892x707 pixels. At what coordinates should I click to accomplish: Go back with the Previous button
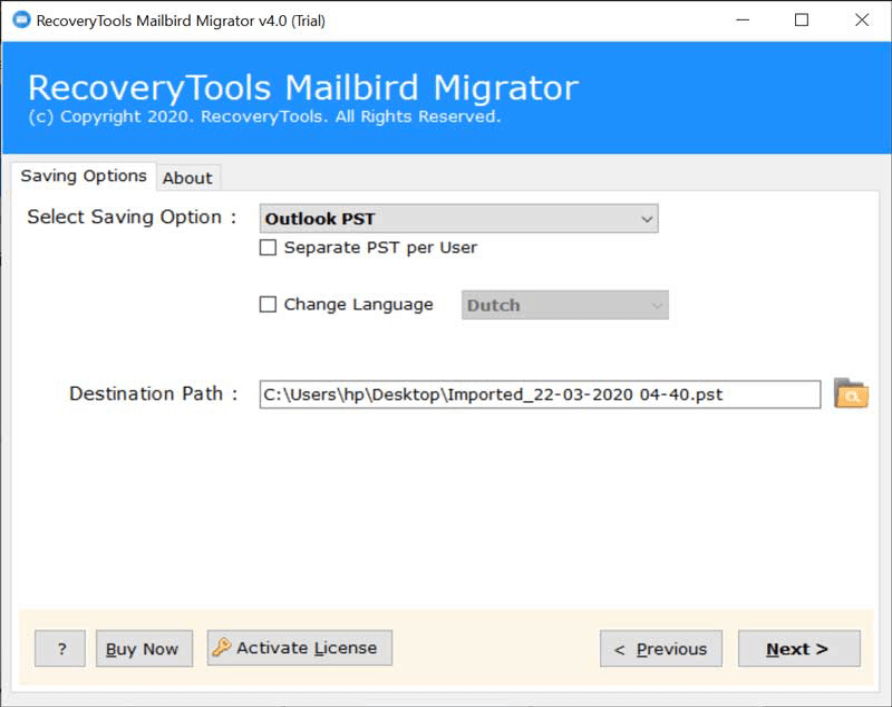(x=659, y=649)
